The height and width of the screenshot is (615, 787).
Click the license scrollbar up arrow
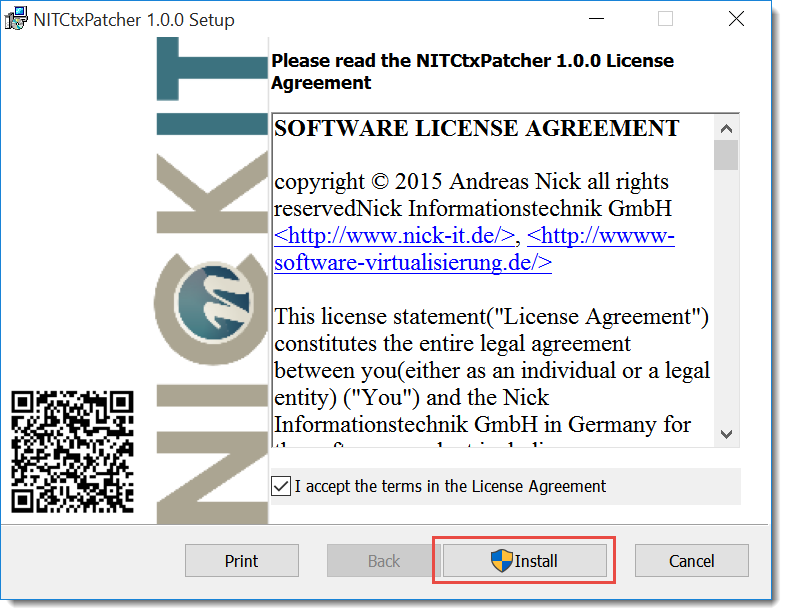726,129
